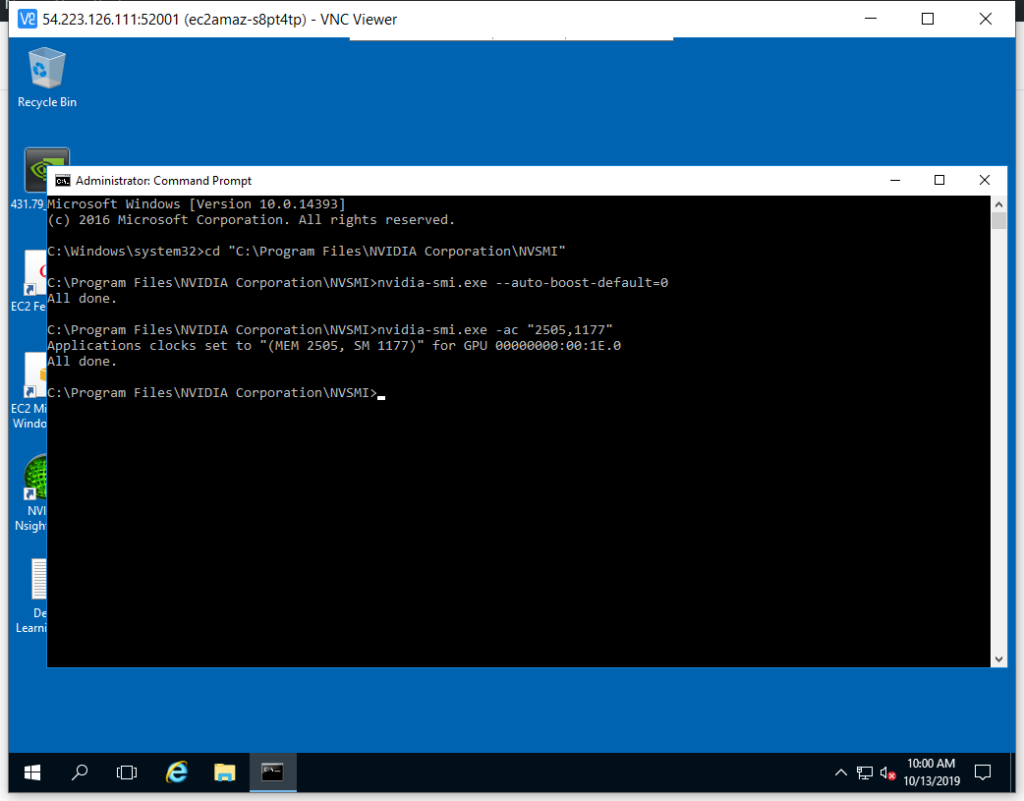This screenshot has width=1024, height=801.
Task: Open the Windows Start menu
Action: pyautogui.click(x=32, y=772)
